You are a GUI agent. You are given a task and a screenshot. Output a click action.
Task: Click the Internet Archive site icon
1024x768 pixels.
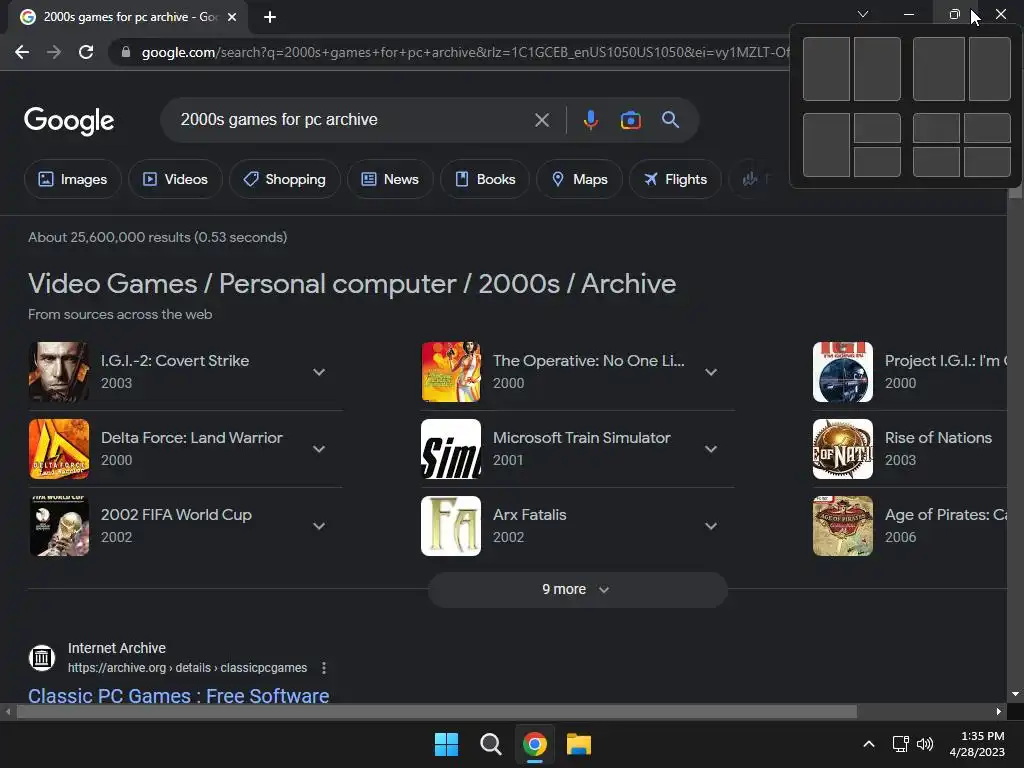tap(42, 658)
